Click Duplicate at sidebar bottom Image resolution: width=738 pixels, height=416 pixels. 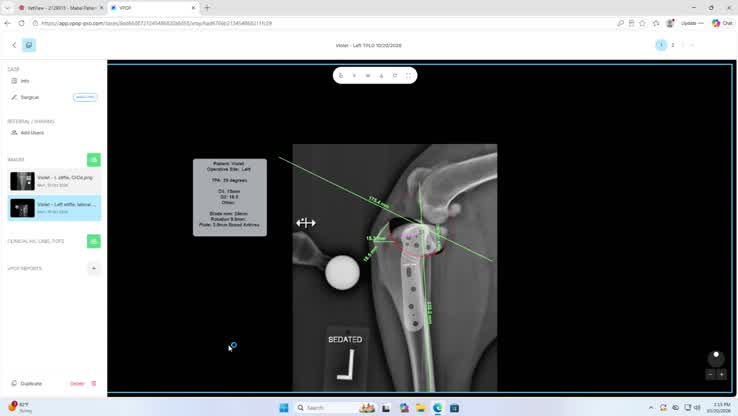pos(27,384)
